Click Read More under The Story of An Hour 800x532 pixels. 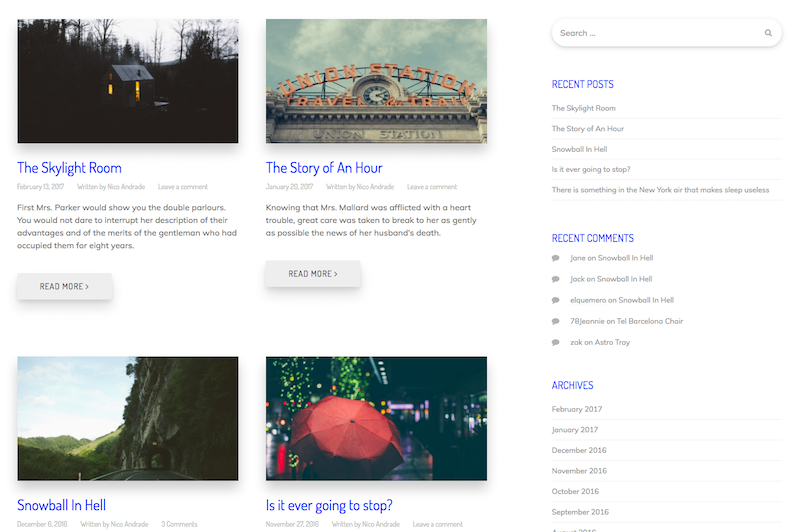[313, 274]
